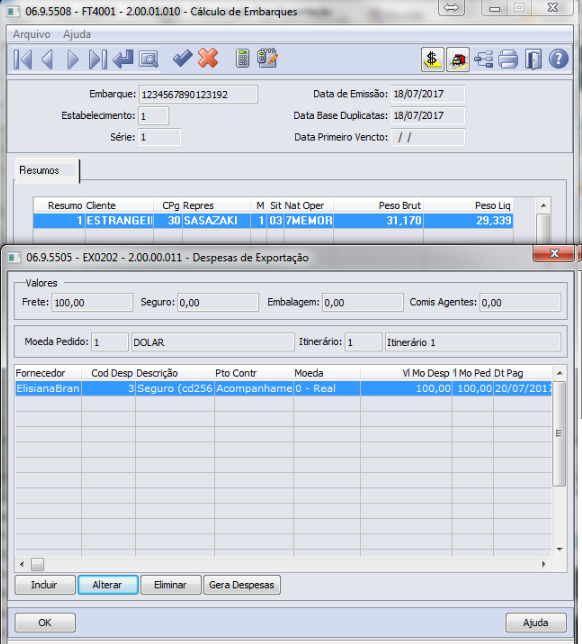Click the Data Base Duplicatas field
The image size is (582, 644).
(x=428, y=115)
